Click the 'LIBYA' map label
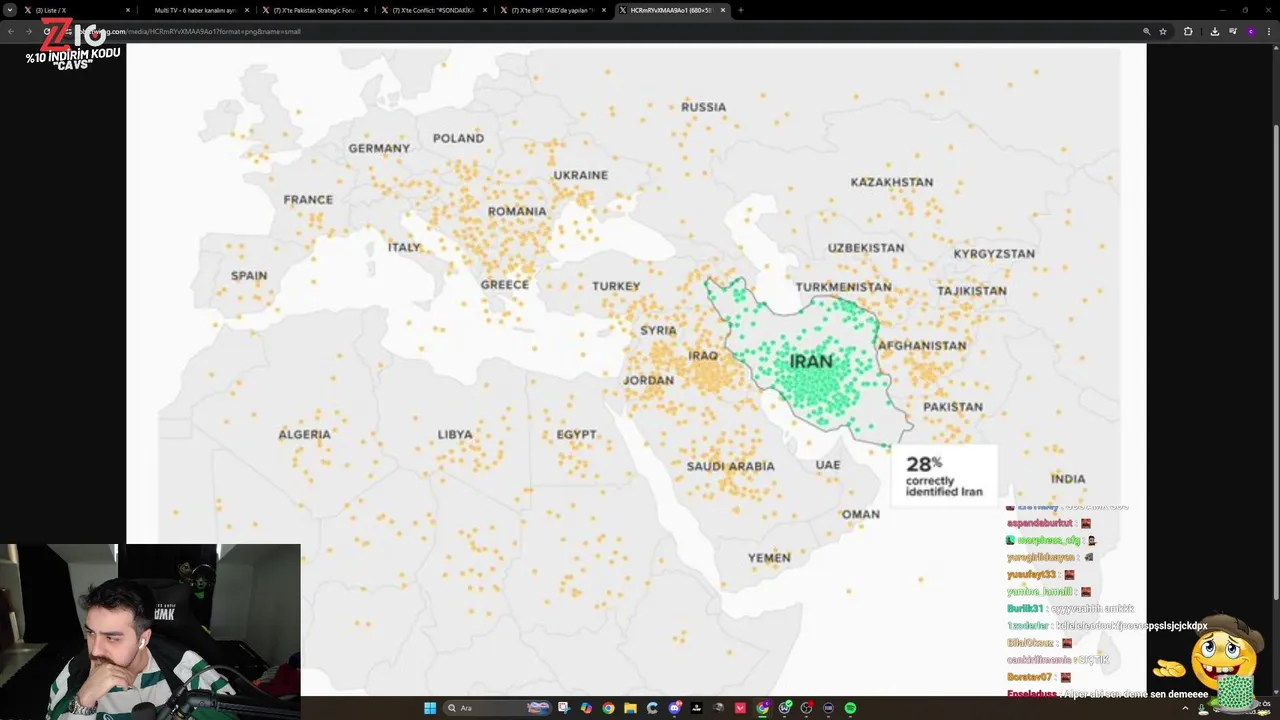Screen dimensions: 1280x720 (455, 434)
